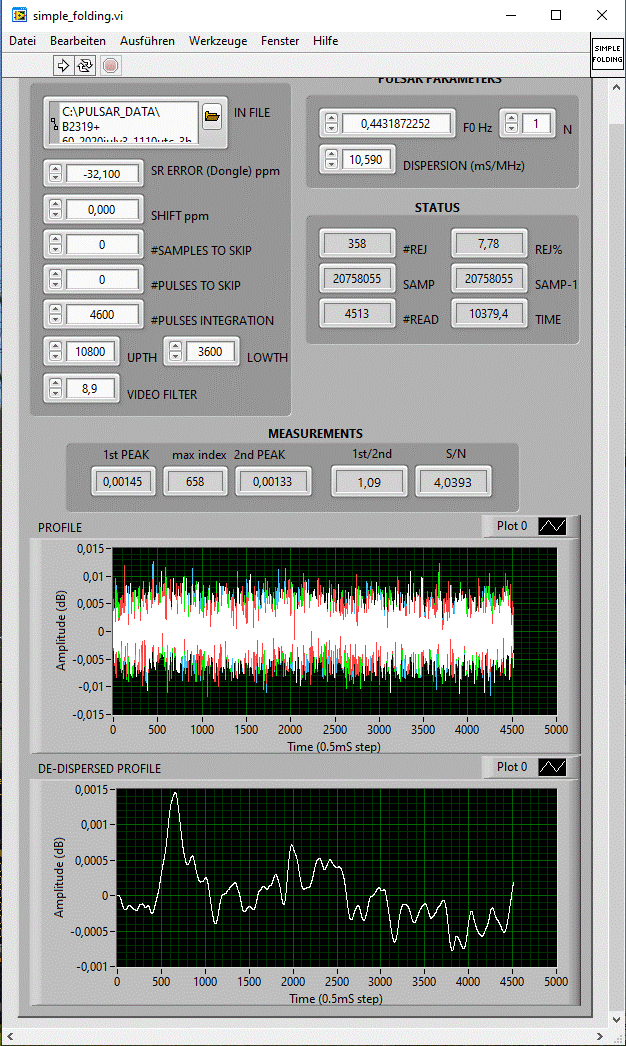Click #REJ indicator showing 358
Viewport: 626px width, 1046px height.
point(357,243)
